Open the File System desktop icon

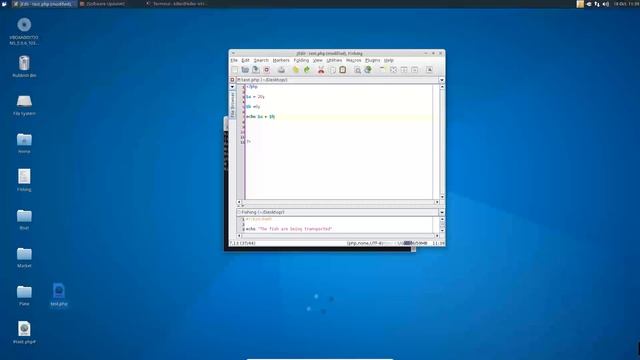pyautogui.click(x=24, y=105)
